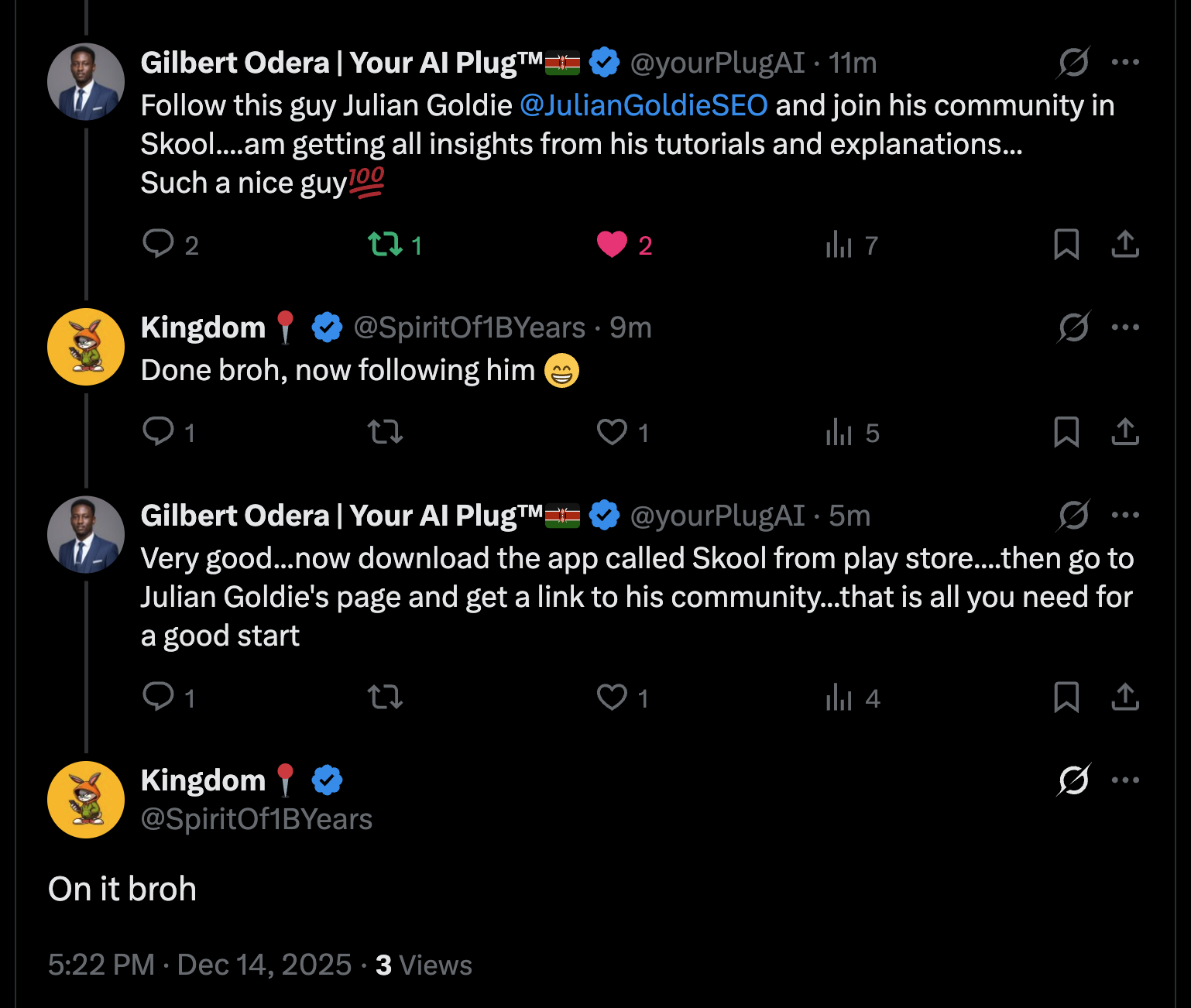
Task: Open Gilbert Odera's avatar on 11m post
Action: pyautogui.click(x=86, y=81)
